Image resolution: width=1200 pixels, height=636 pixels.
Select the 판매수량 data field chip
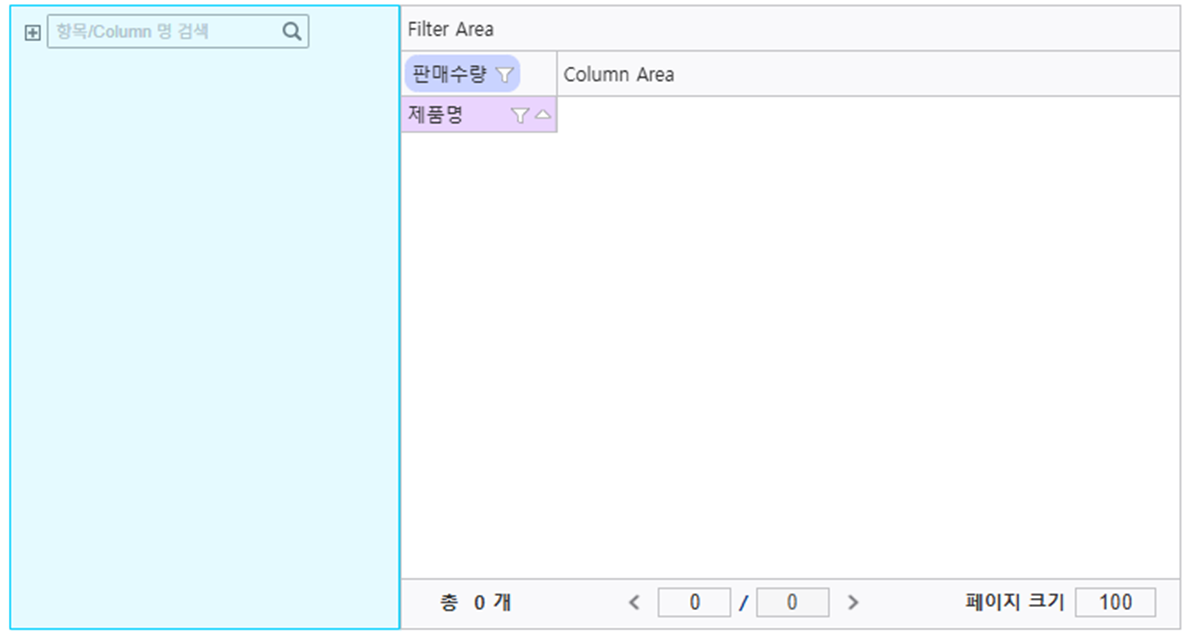(x=462, y=74)
